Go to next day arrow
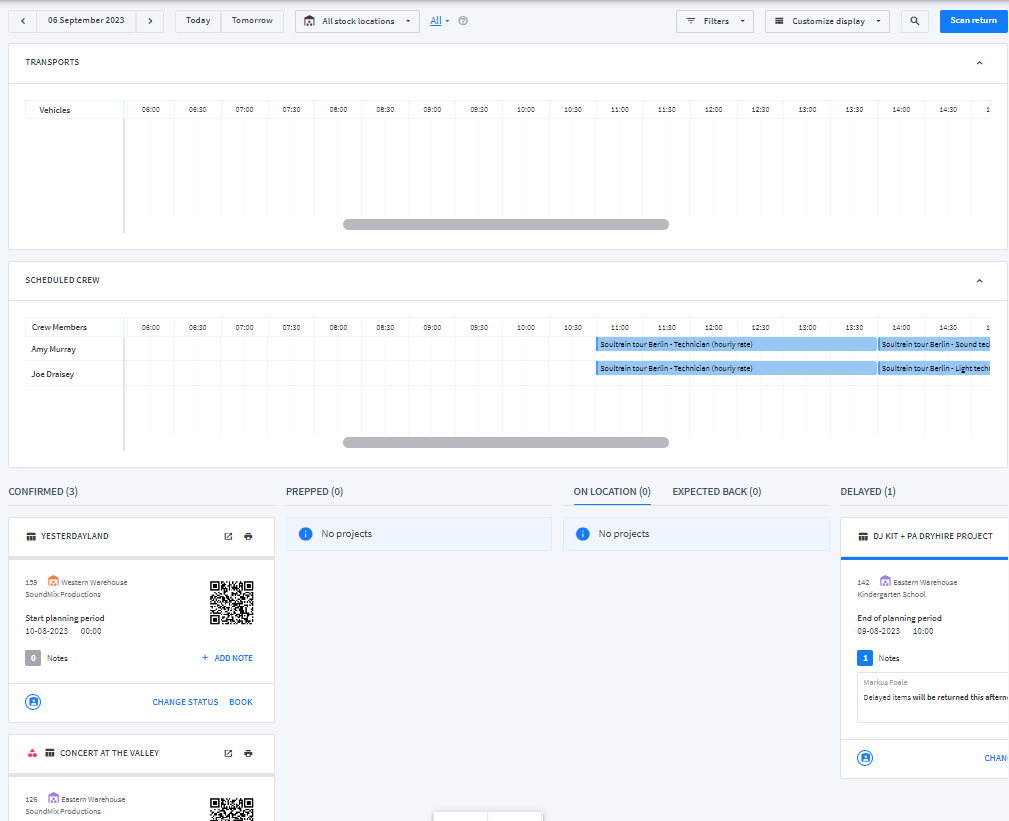Screen dimensions: 1009x821 150,21
